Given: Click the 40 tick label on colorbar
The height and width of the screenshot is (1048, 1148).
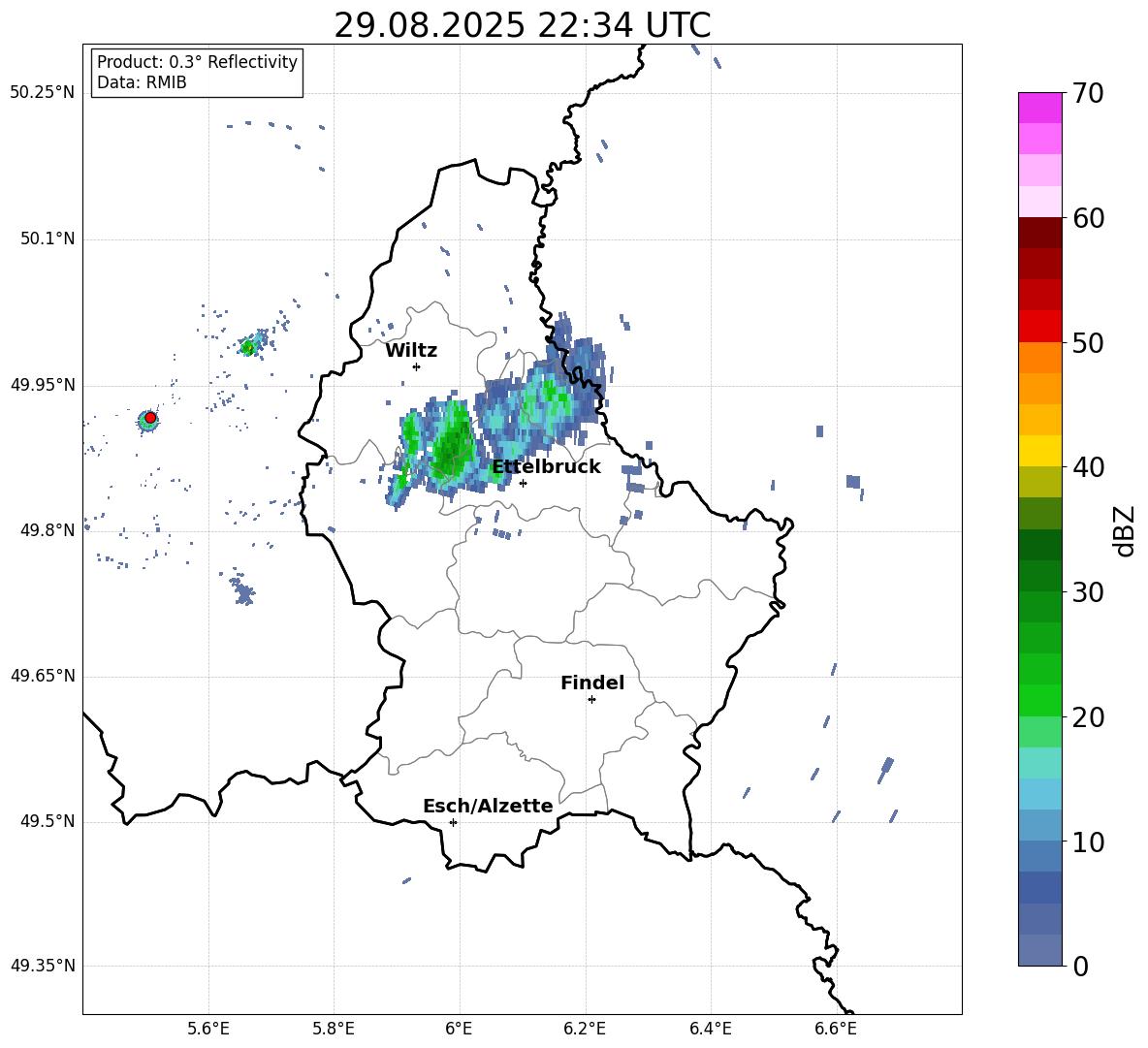Looking at the screenshot, I should pyautogui.click(x=1087, y=467).
